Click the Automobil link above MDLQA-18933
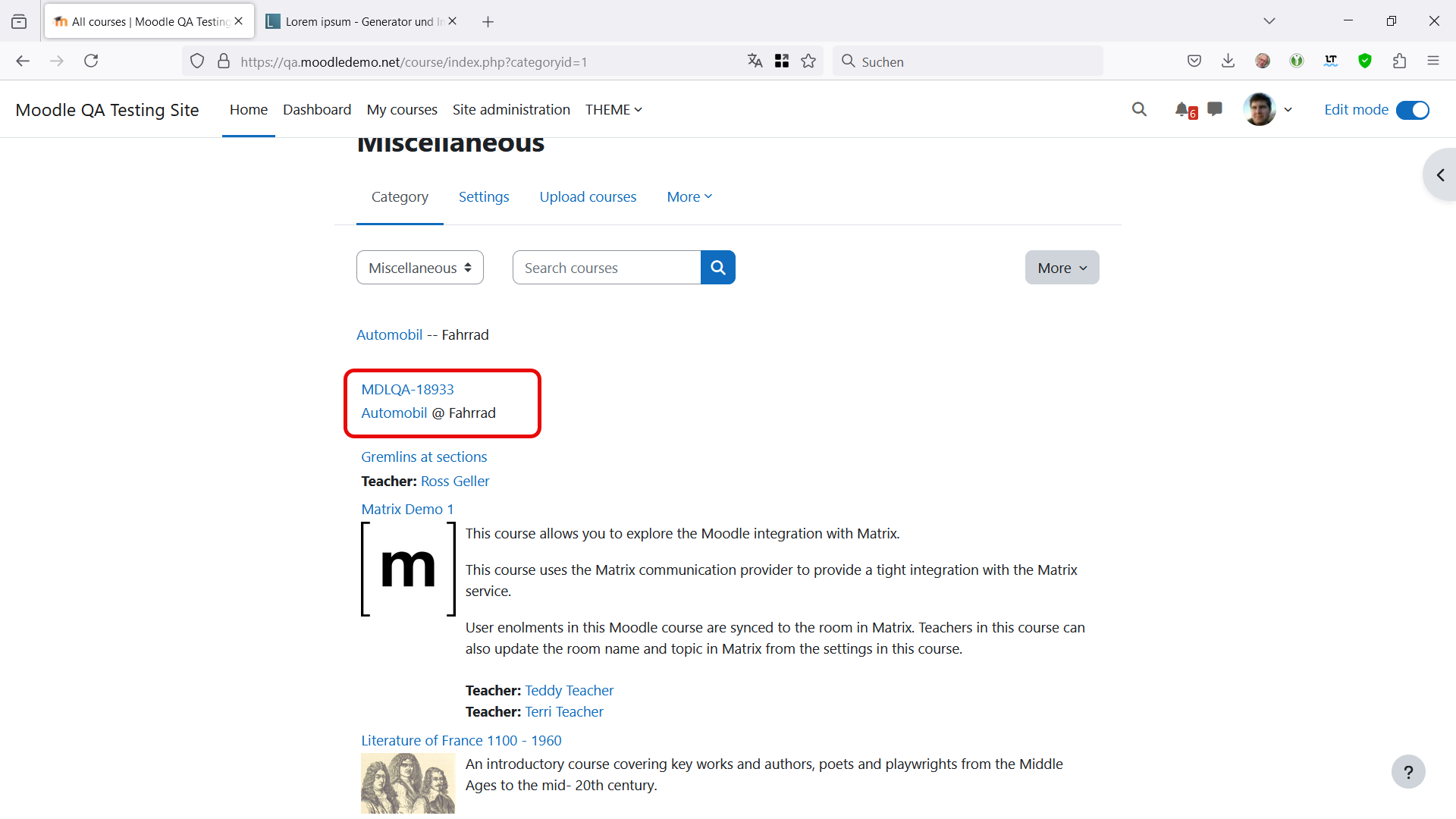This screenshot has width=1456, height=819. pyautogui.click(x=389, y=335)
